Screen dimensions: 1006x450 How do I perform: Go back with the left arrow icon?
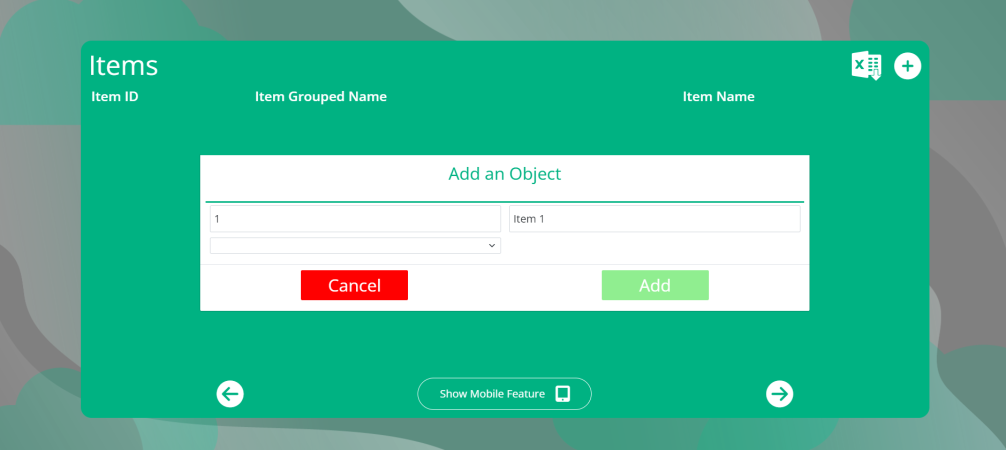230,394
